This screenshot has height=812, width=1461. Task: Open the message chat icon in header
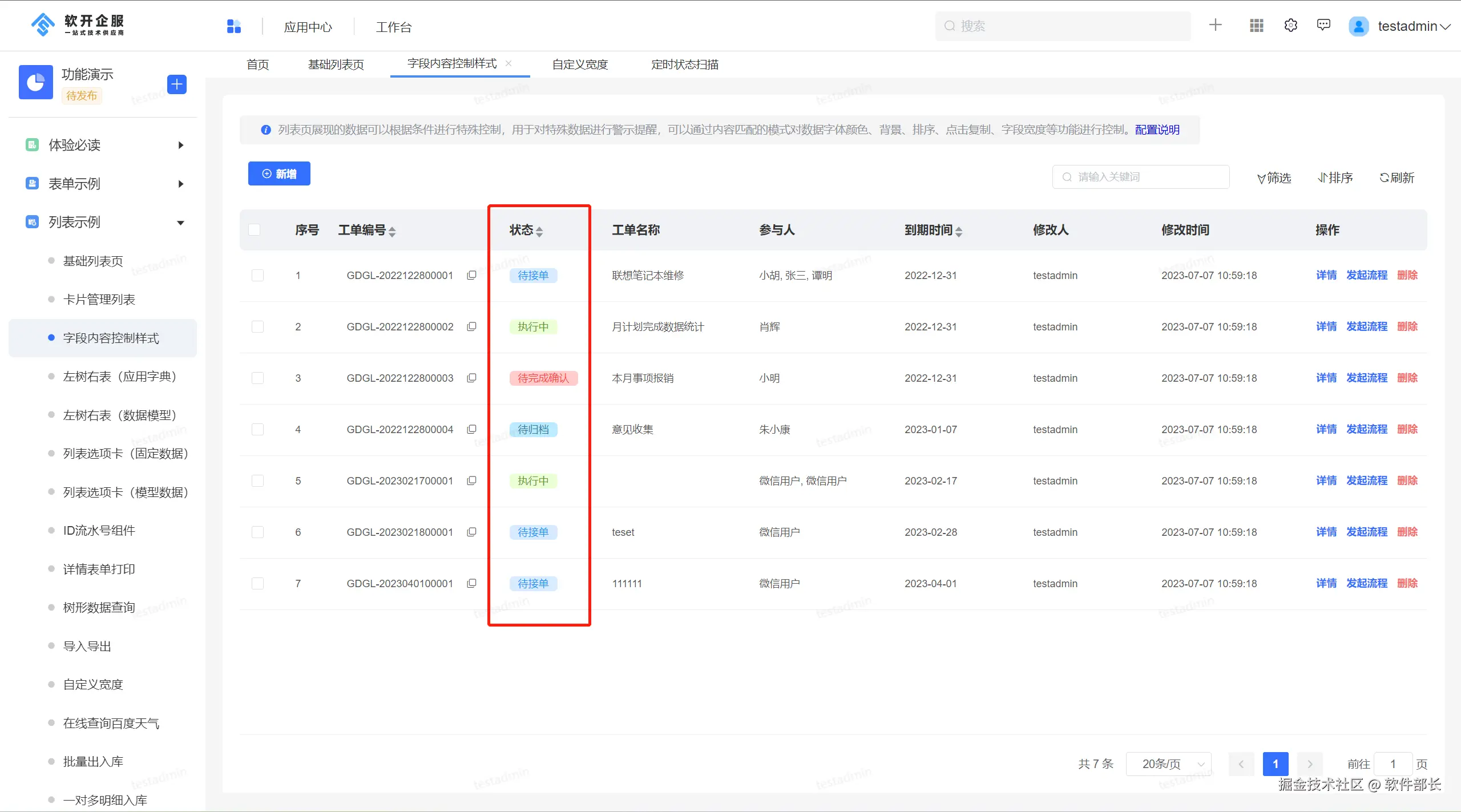(x=1323, y=25)
